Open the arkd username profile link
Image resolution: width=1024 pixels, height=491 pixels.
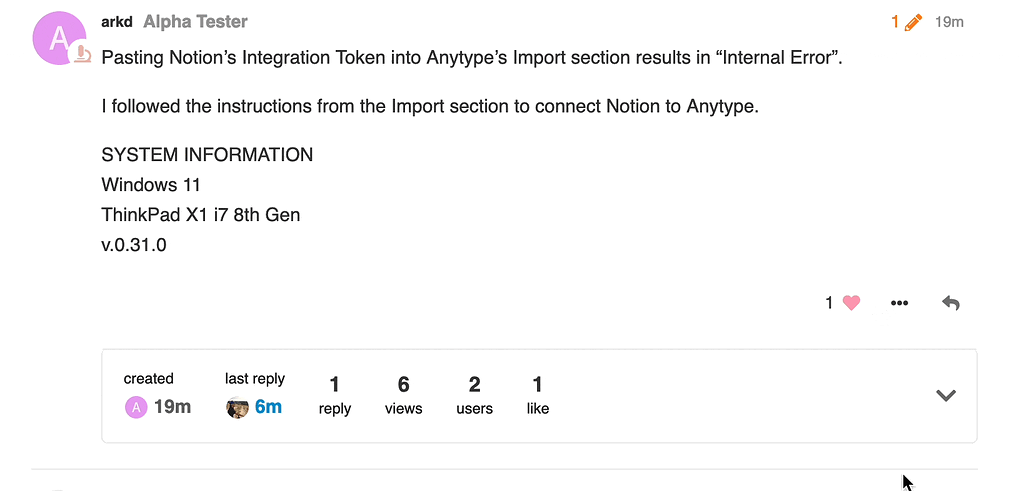point(117,21)
